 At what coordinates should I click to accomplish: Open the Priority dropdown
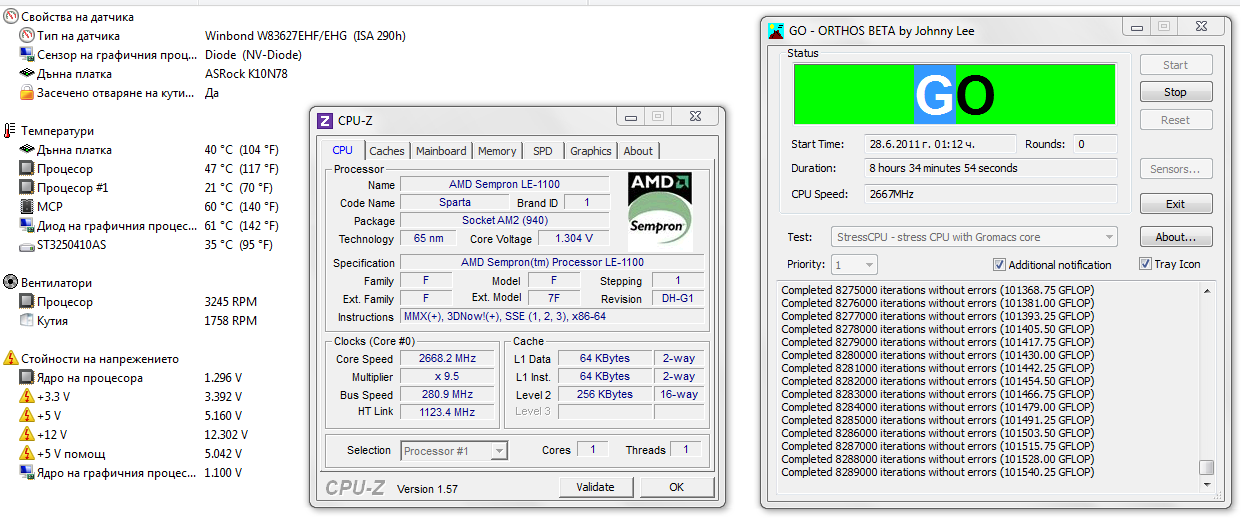[x=855, y=265]
